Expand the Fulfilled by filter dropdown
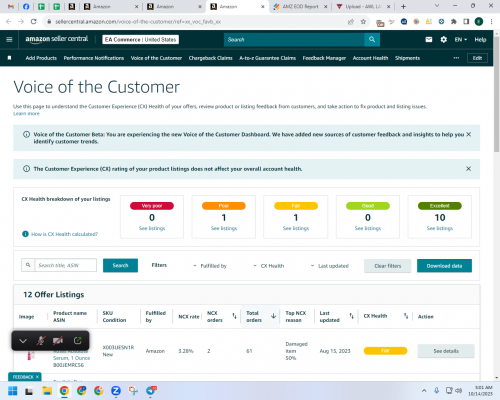The width and height of the screenshot is (500, 400). (x=210, y=266)
